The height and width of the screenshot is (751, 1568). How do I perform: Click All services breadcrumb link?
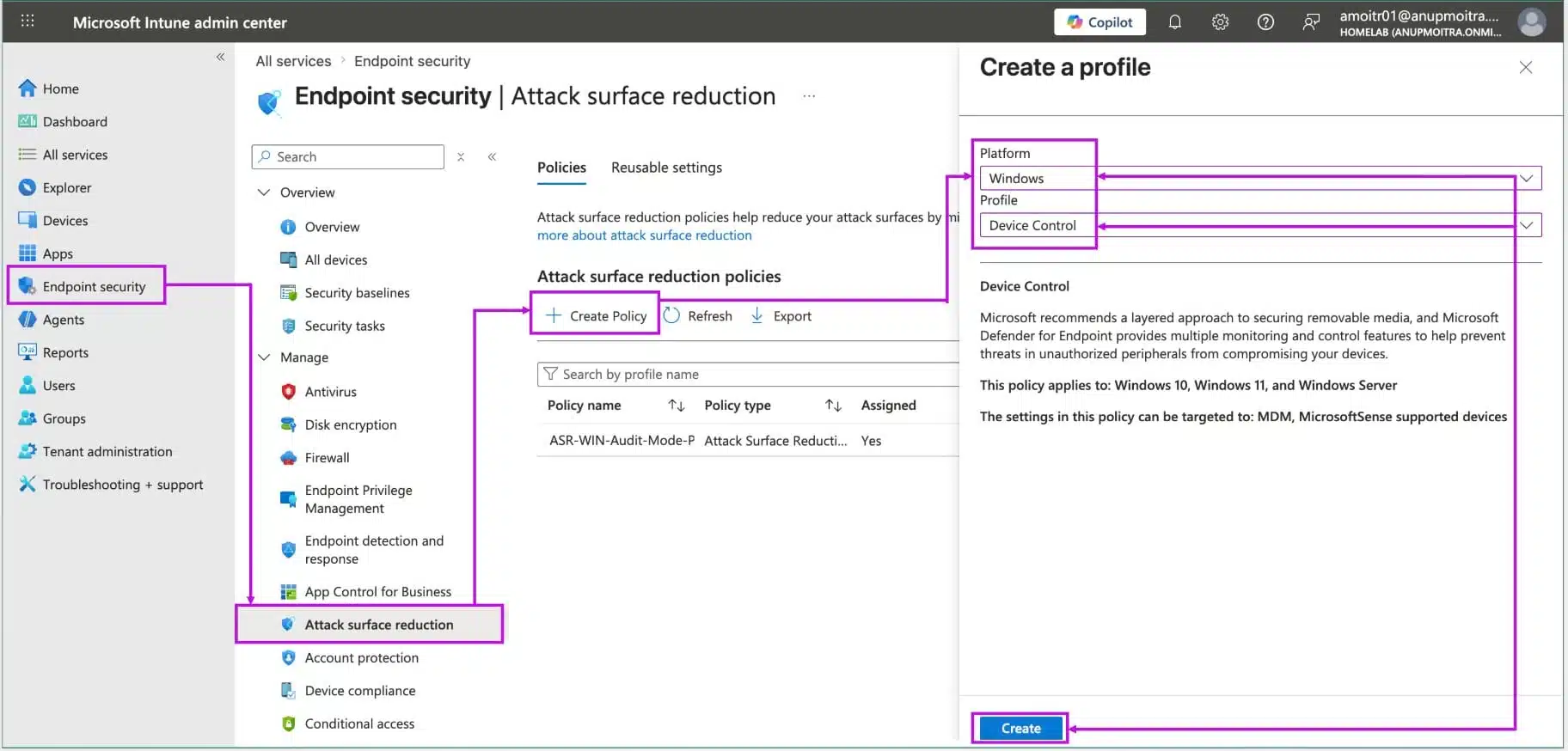tap(293, 61)
